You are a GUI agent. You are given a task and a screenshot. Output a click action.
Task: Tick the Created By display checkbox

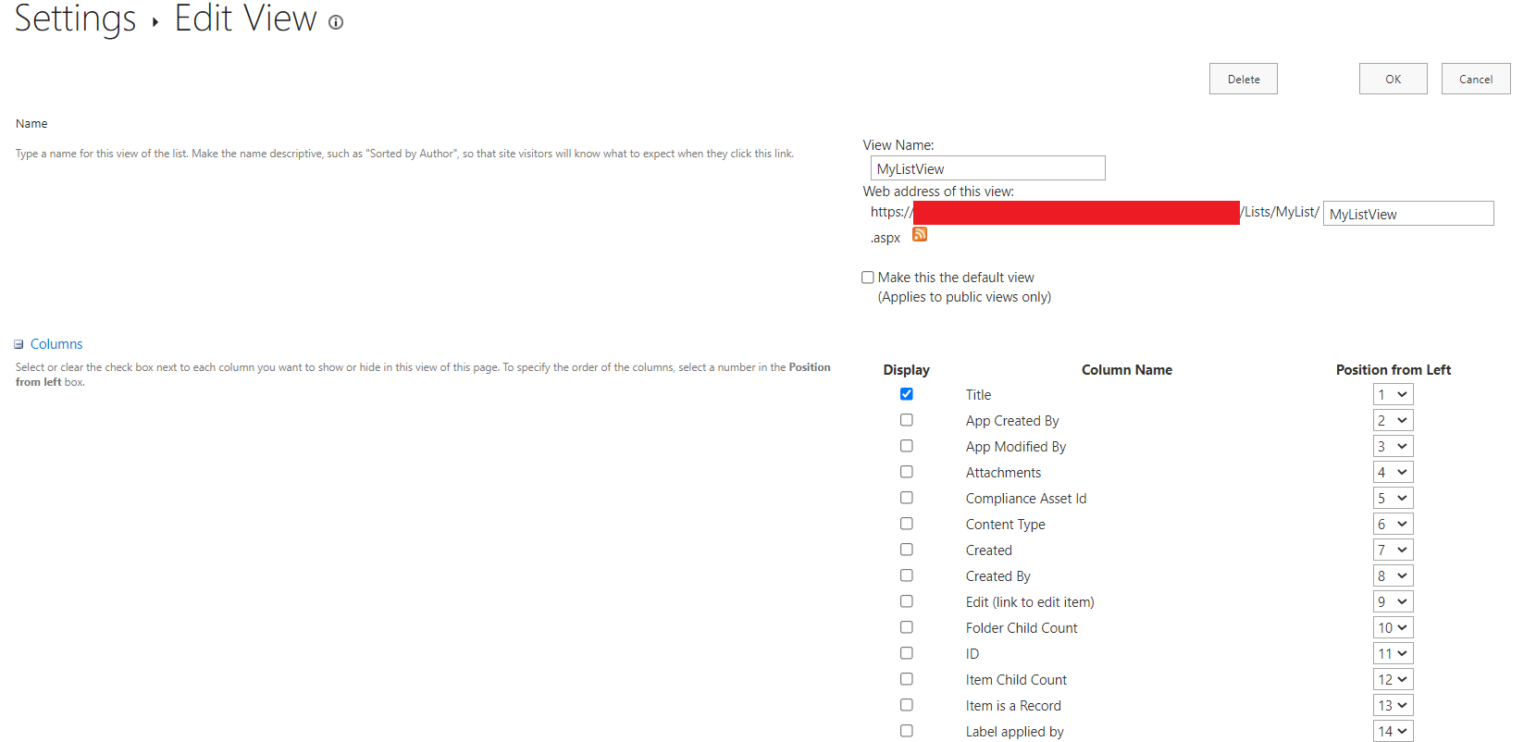[907, 576]
